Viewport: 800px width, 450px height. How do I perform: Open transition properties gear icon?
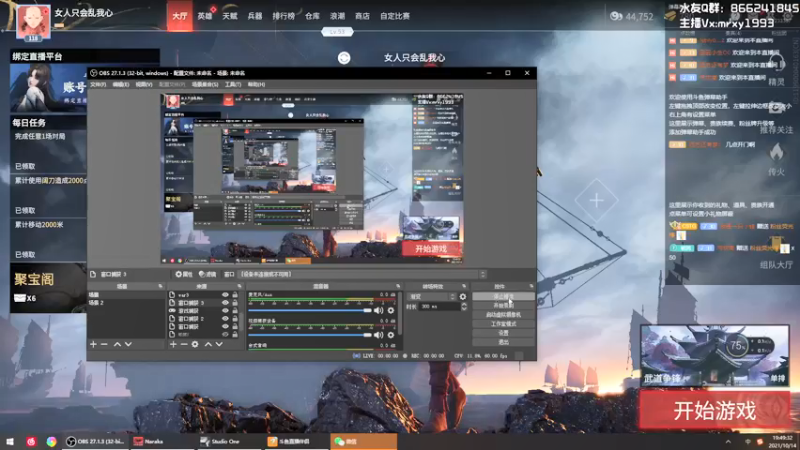[x=463, y=296]
